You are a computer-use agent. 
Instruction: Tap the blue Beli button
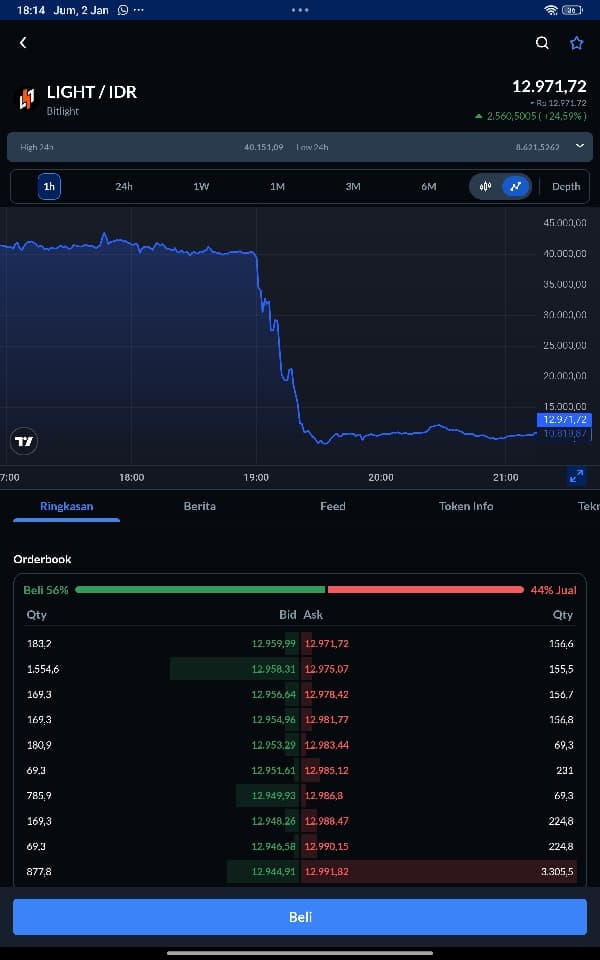coord(300,917)
